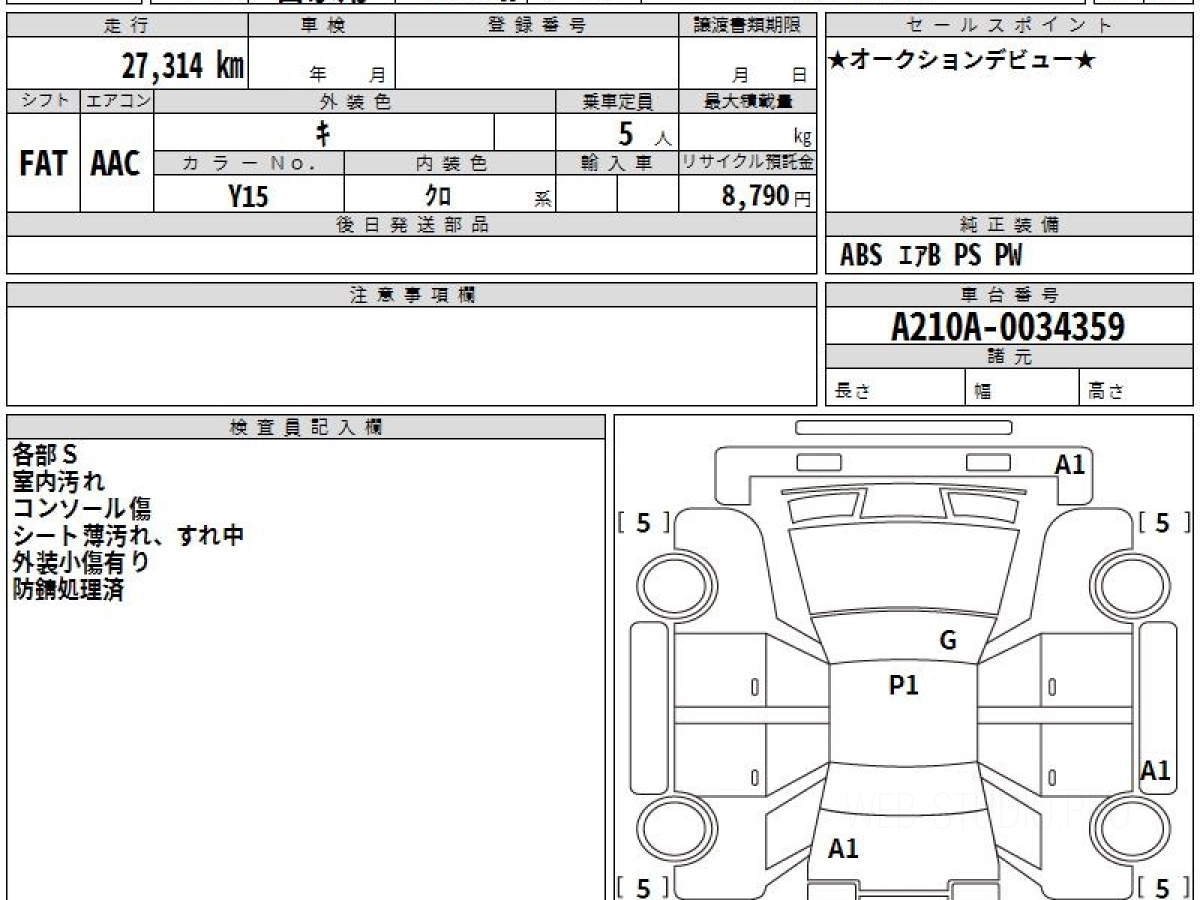Click the 車検 header cell
The width and height of the screenshot is (1200, 900).
[322, 26]
